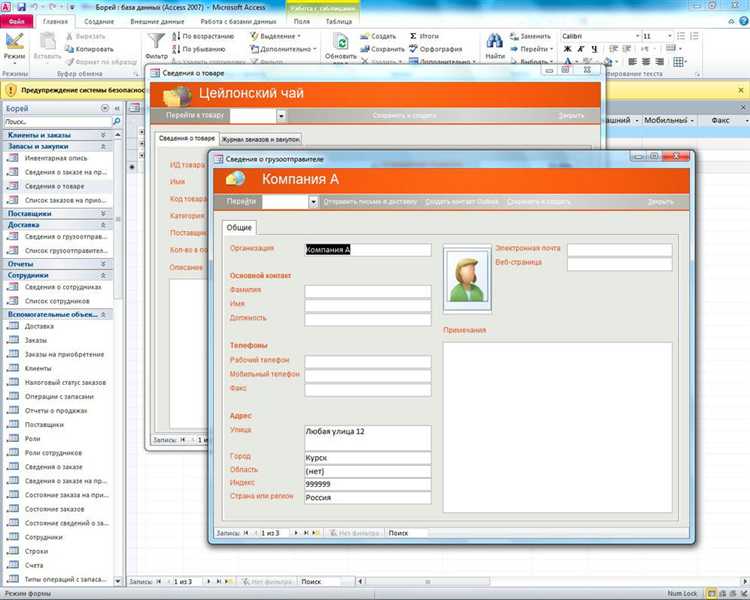Viewport: 750px width, 600px height.
Task: Click the navigation pane search magnifier
Action: point(116,122)
